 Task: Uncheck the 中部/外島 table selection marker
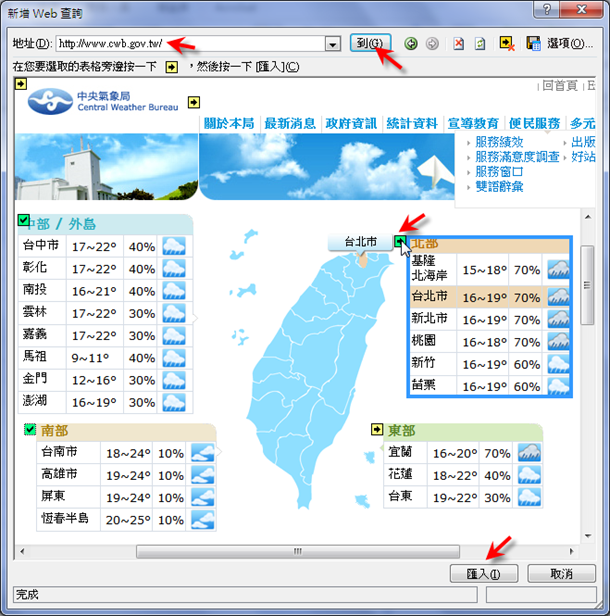(x=24, y=220)
